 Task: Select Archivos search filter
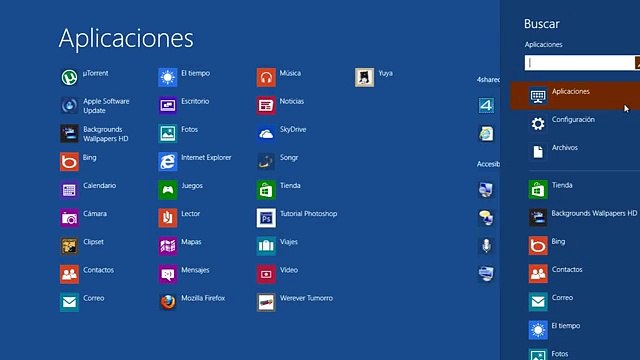click(575, 152)
